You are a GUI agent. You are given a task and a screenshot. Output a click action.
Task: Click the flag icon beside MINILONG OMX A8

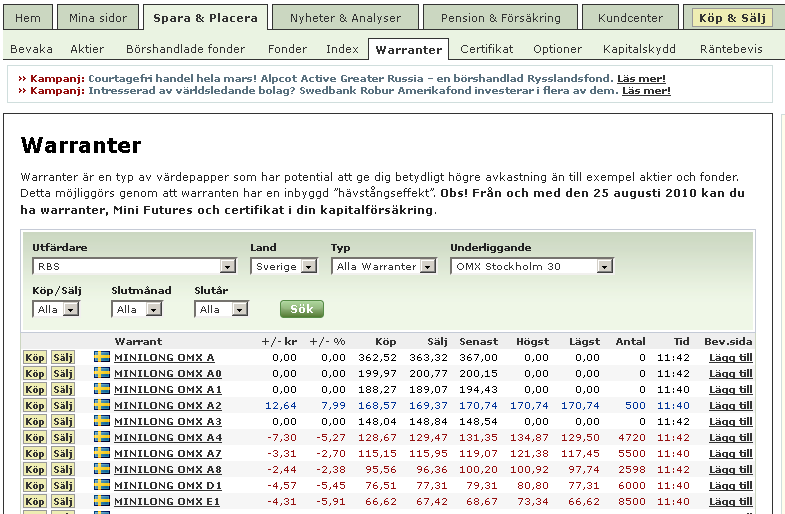point(102,469)
